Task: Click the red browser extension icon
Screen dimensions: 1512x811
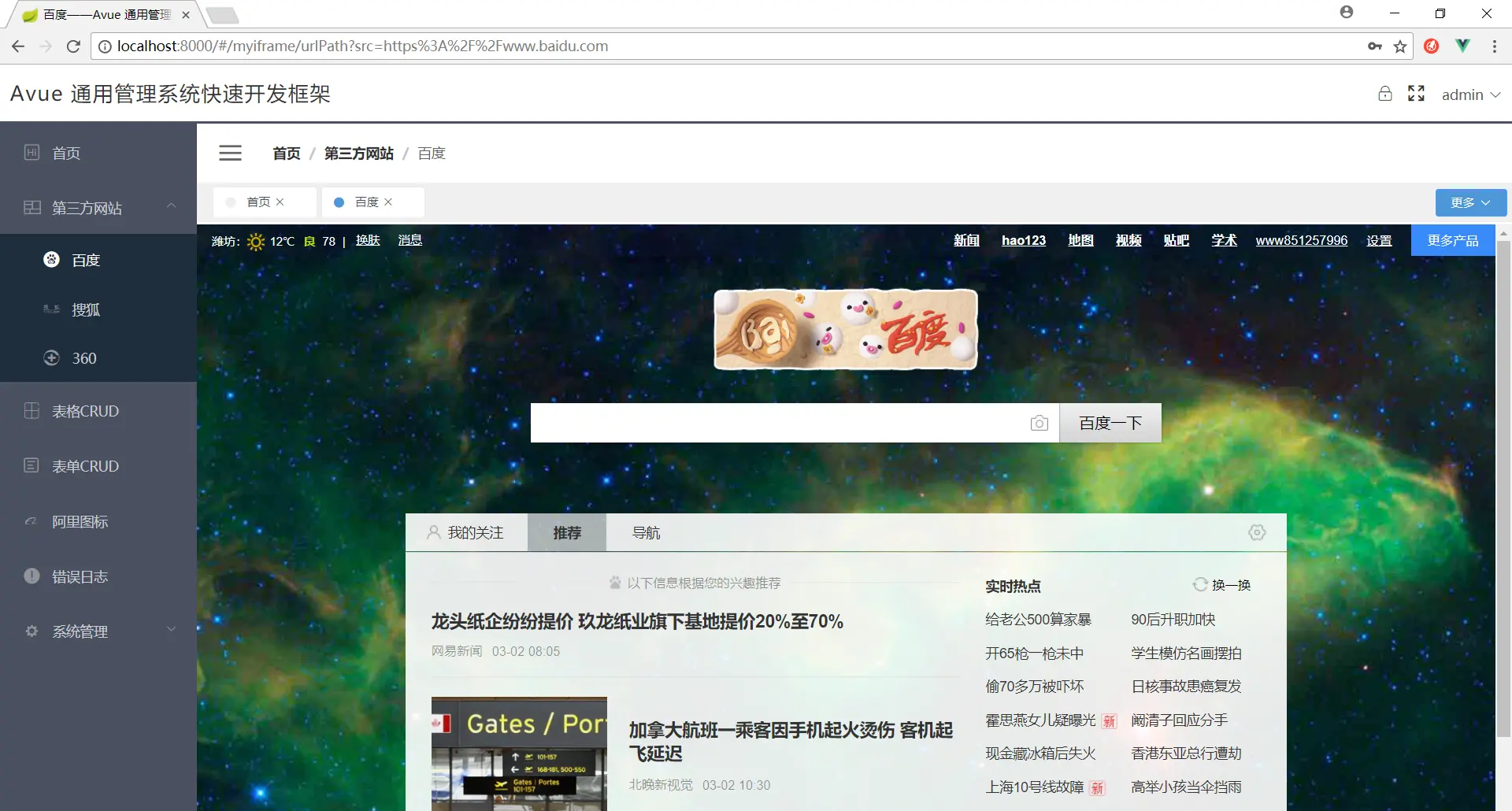Action: point(1432,46)
